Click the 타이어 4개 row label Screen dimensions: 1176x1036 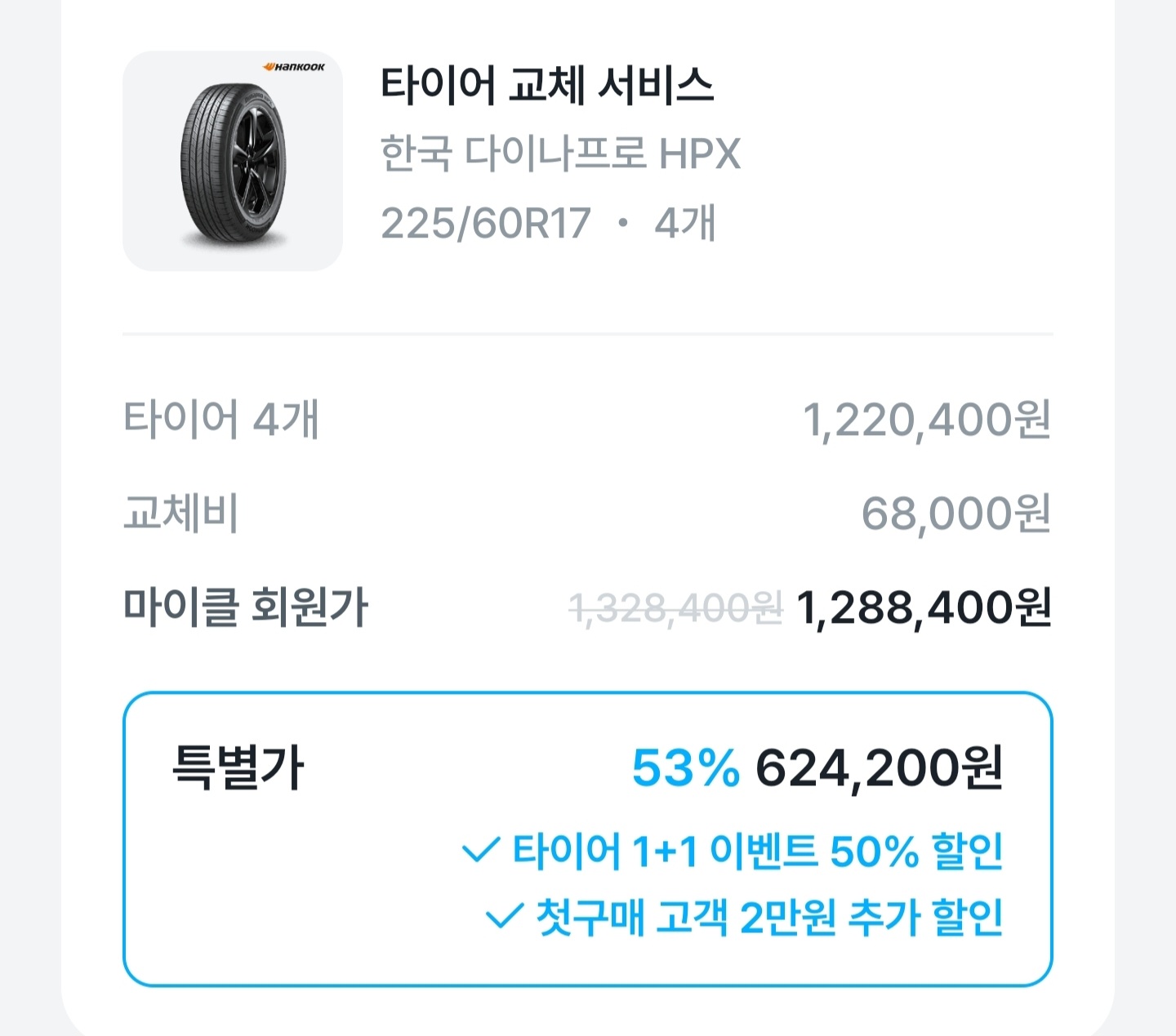coord(220,420)
